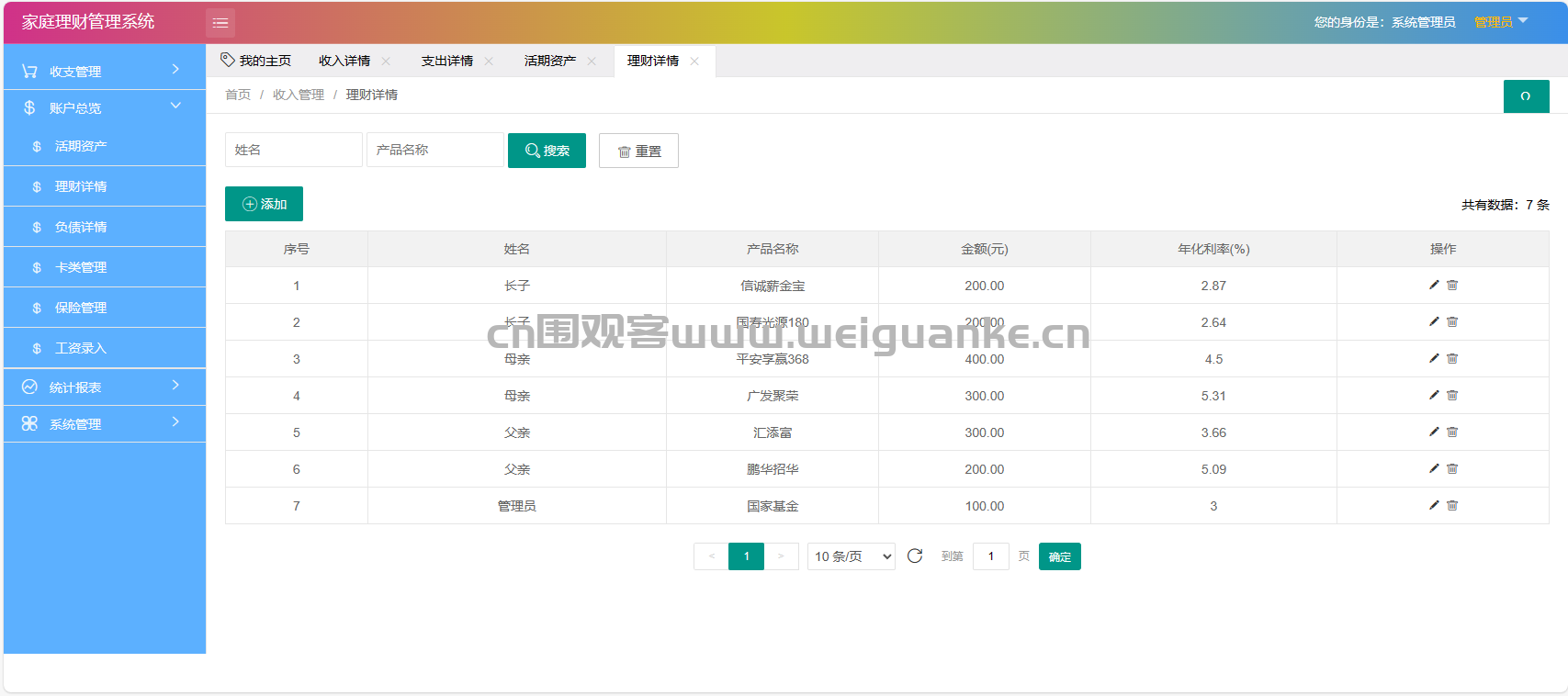Close the 活期资产 tab

click(x=592, y=62)
